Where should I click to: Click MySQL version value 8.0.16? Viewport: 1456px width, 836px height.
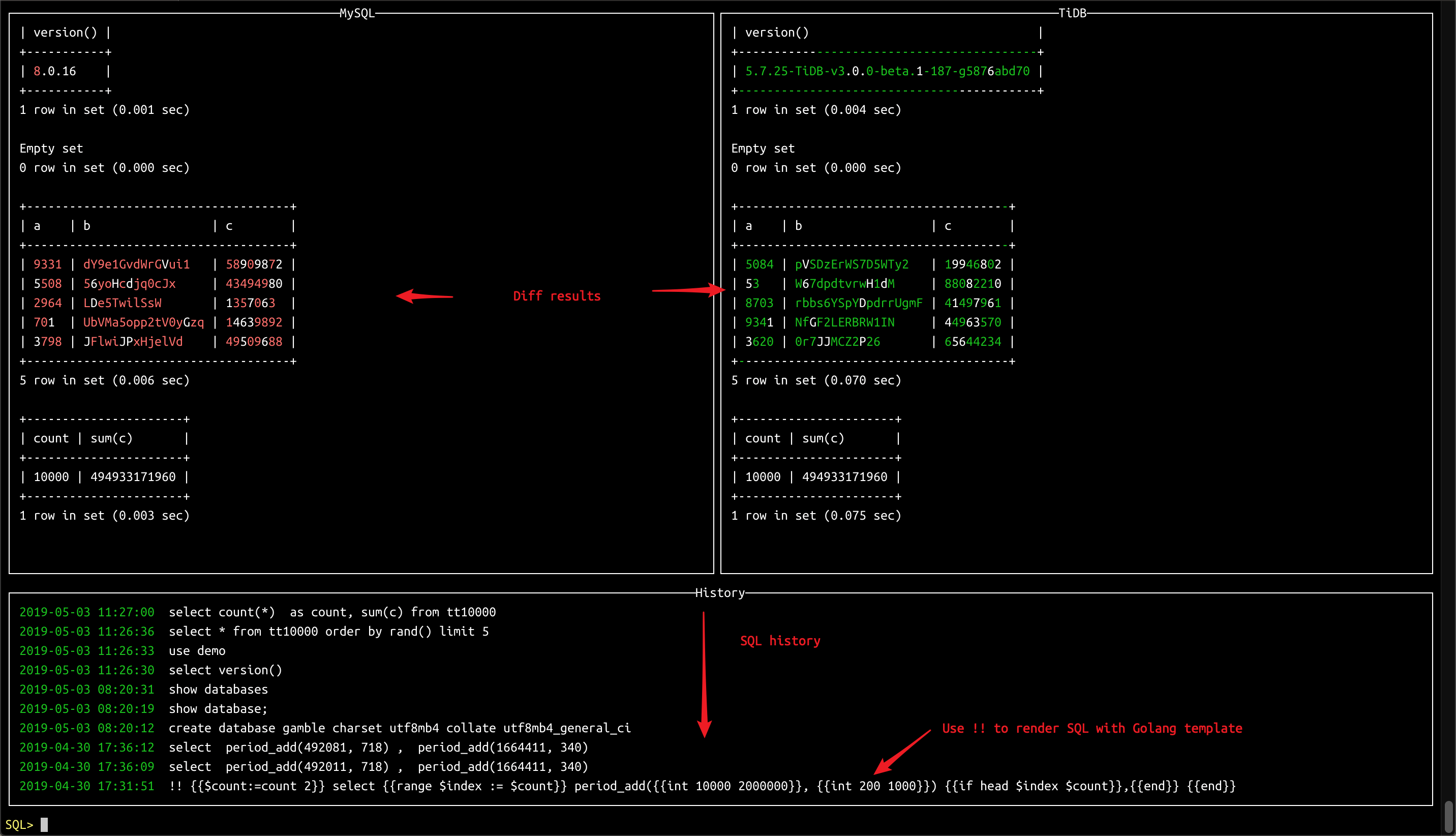coord(54,71)
